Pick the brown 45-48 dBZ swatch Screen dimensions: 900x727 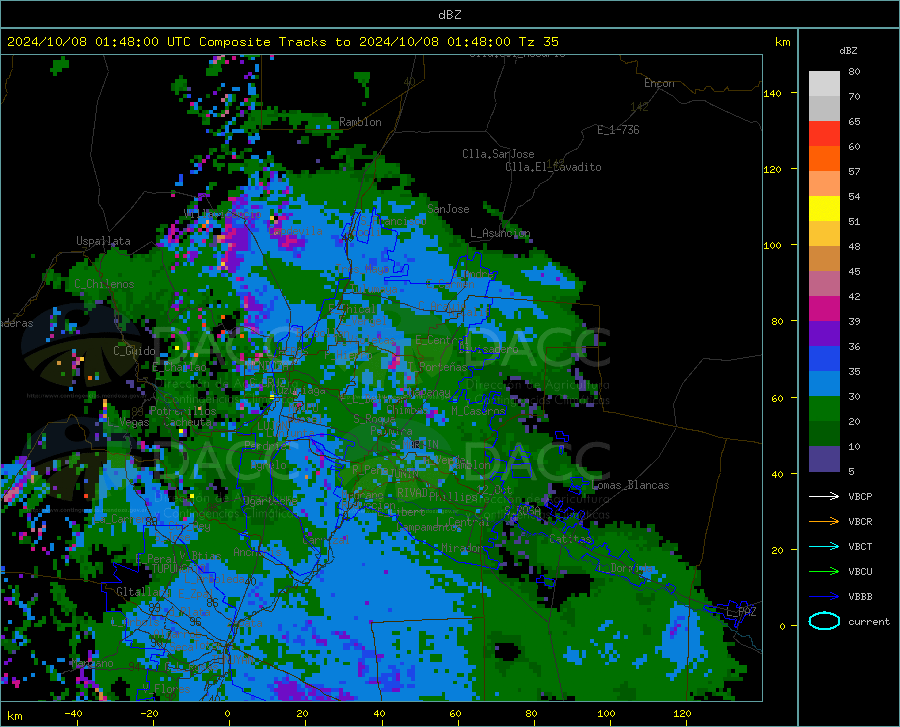click(824, 259)
